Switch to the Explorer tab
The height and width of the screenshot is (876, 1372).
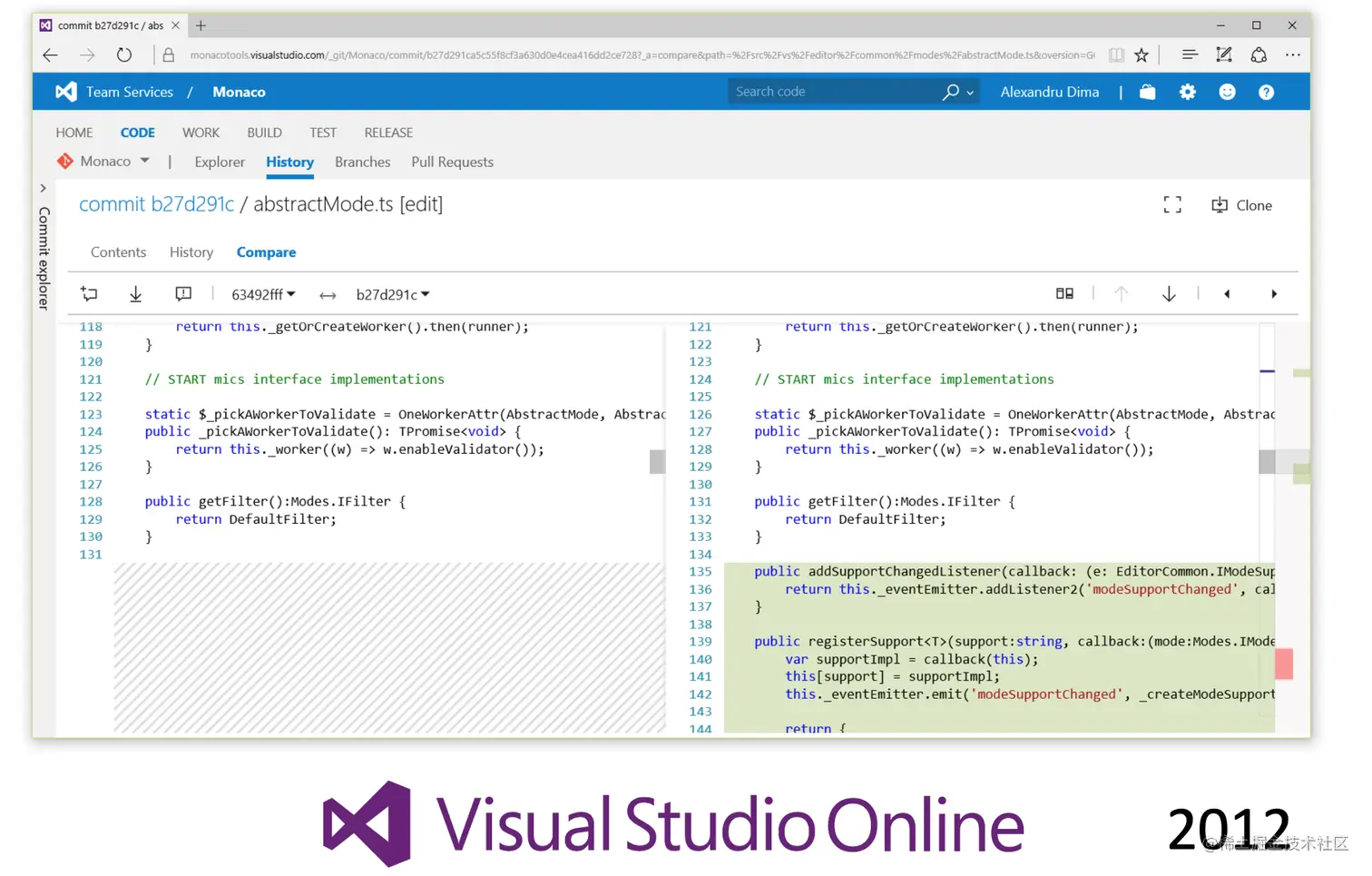pos(220,162)
